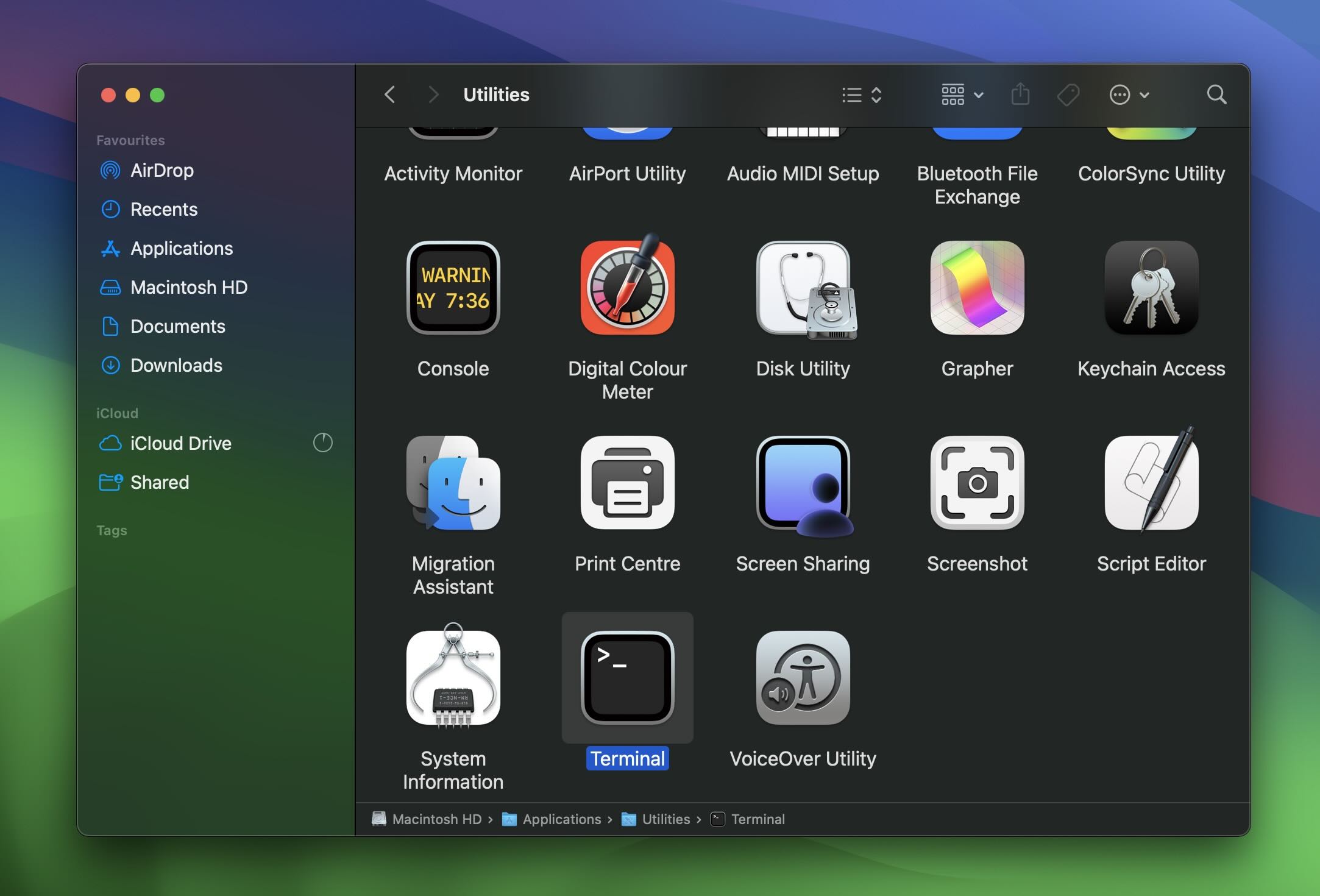Click the Favourites section header
The width and height of the screenshot is (1320, 896).
click(x=130, y=140)
